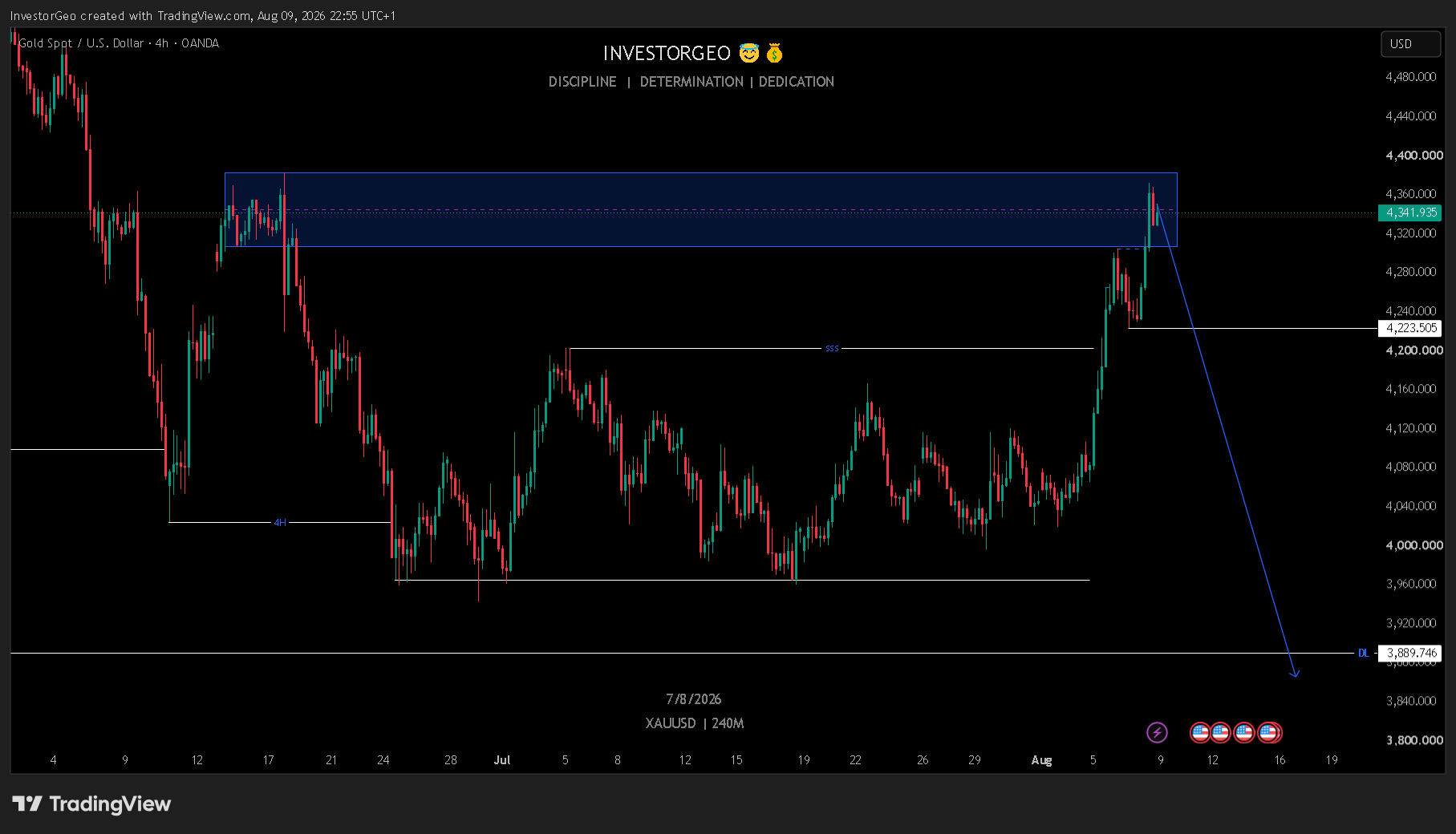Click the Jul label on the time axis
Viewport: 1456px width, 834px height.
click(x=502, y=760)
